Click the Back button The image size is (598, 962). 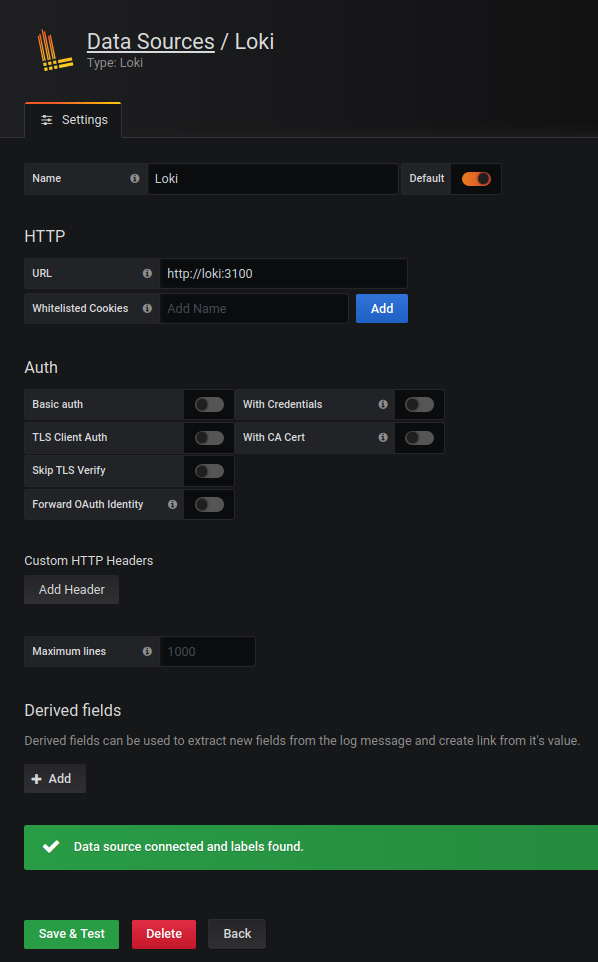(237, 934)
